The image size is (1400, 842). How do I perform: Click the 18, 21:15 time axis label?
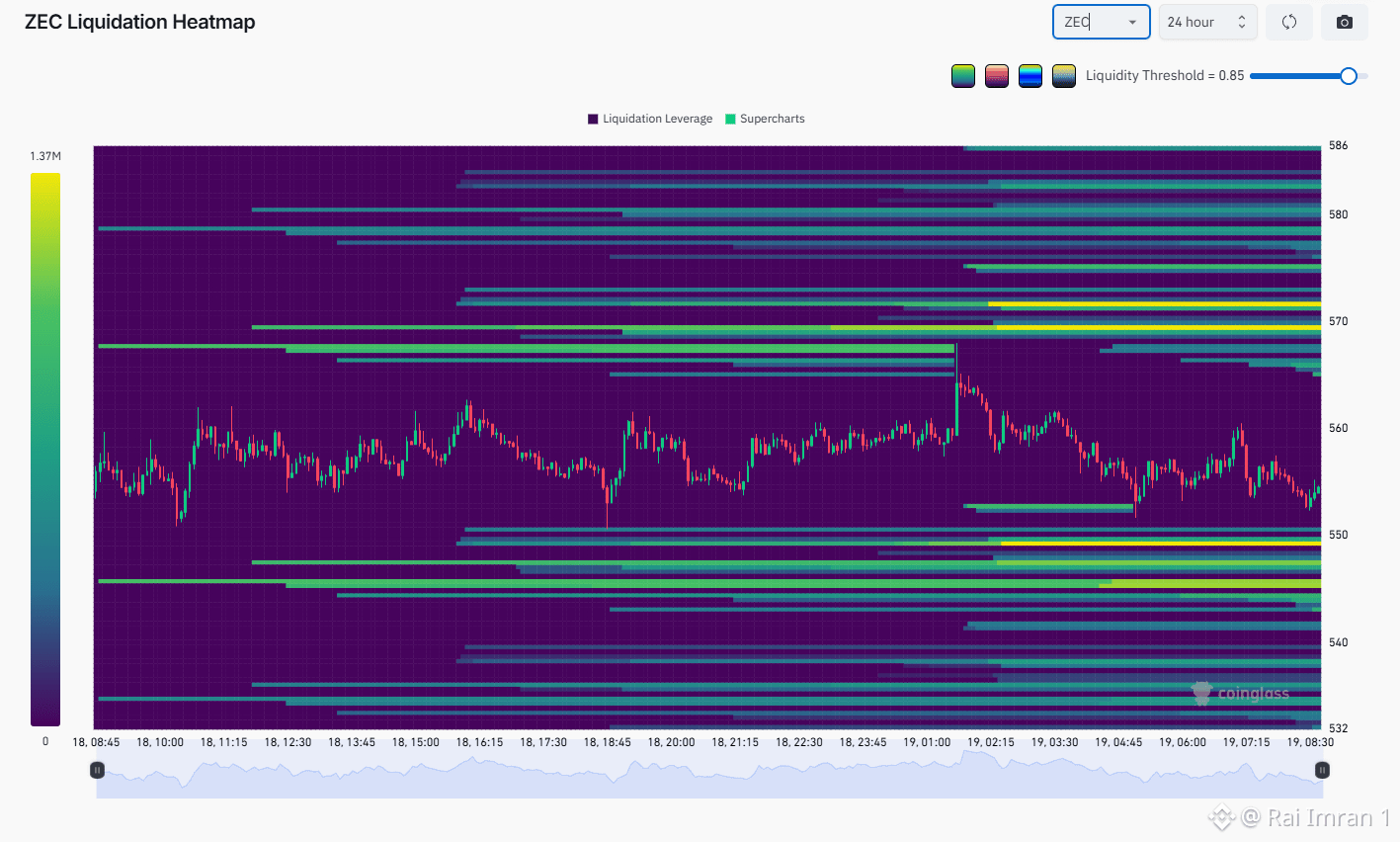[735, 742]
